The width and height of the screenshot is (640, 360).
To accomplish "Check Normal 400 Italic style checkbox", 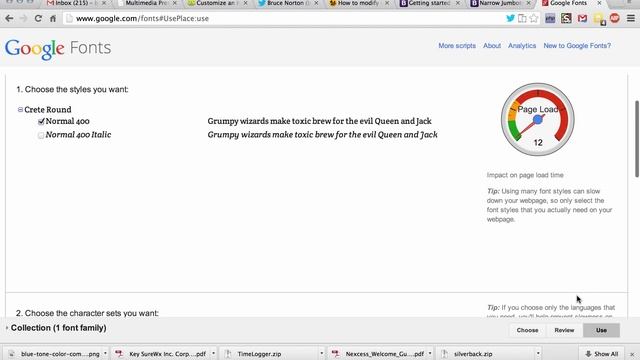I will [x=41, y=135].
